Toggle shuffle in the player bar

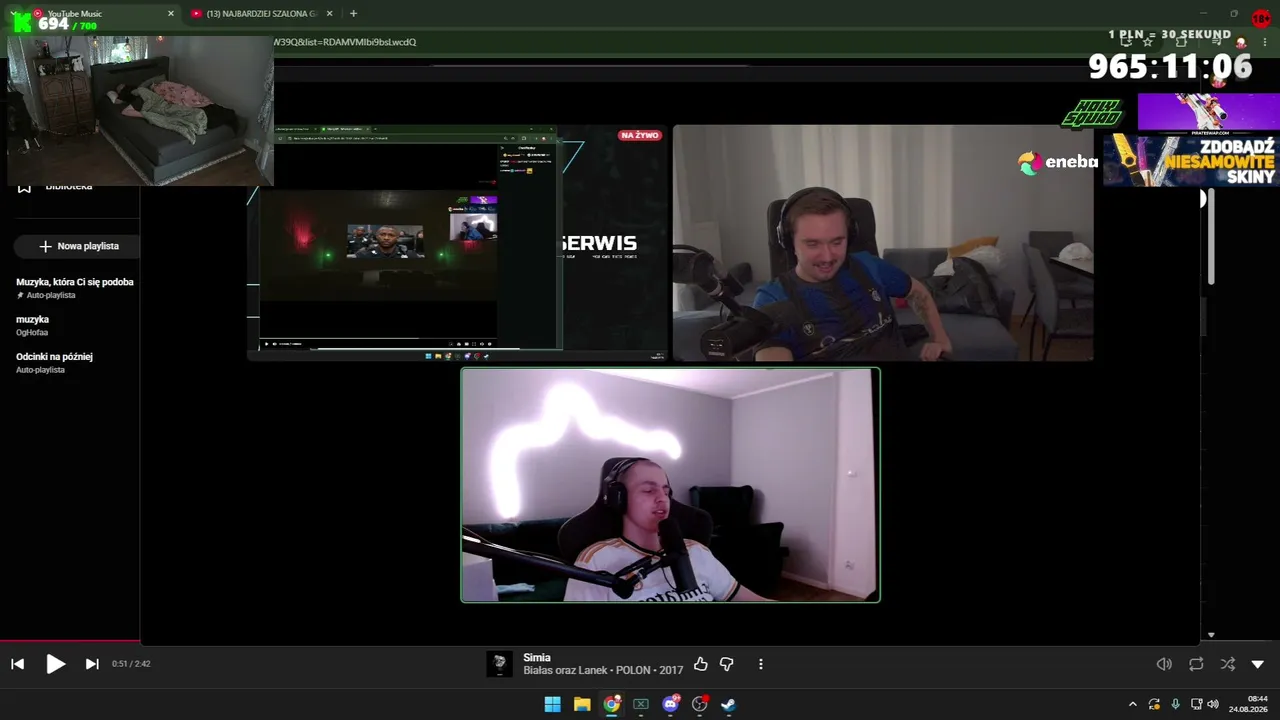coord(1228,664)
